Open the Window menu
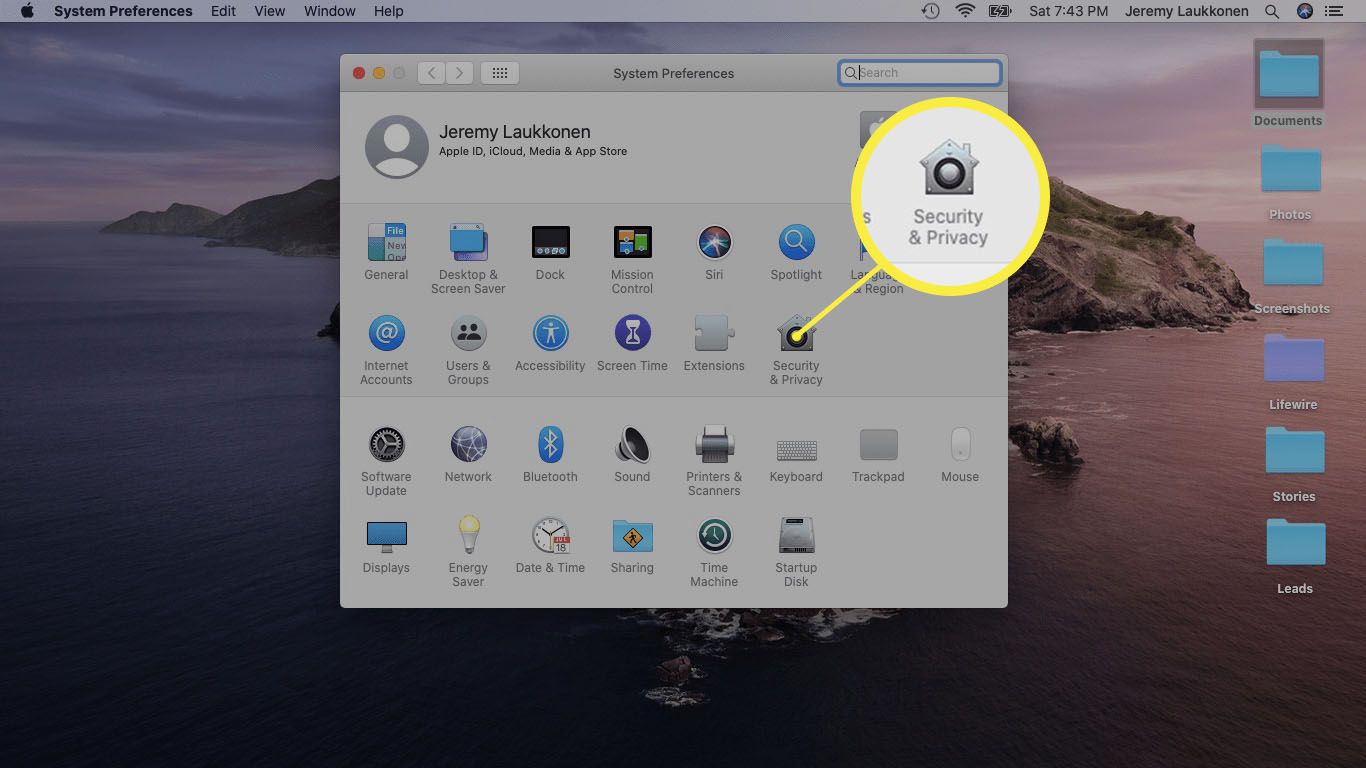 point(329,11)
